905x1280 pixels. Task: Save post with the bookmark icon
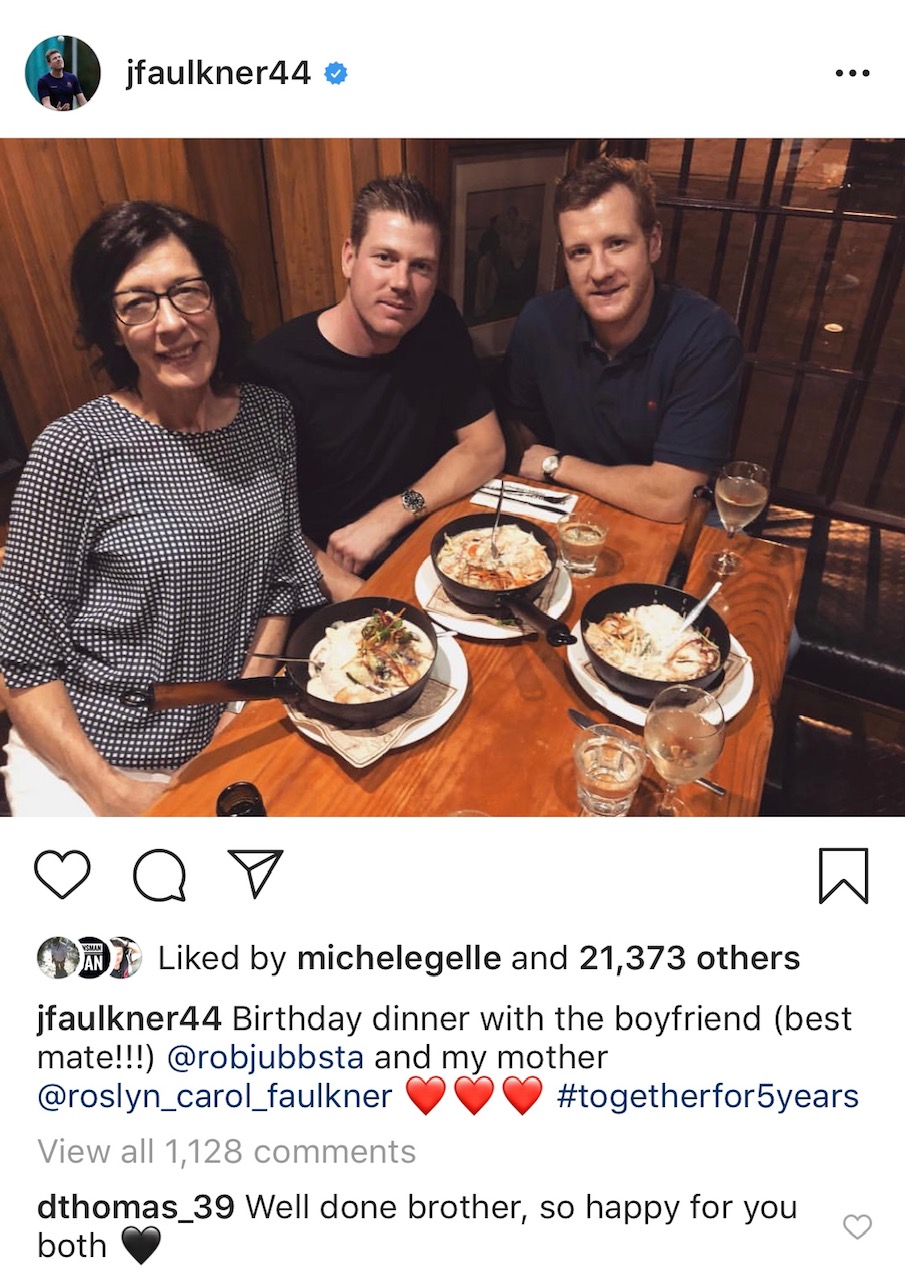(843, 876)
